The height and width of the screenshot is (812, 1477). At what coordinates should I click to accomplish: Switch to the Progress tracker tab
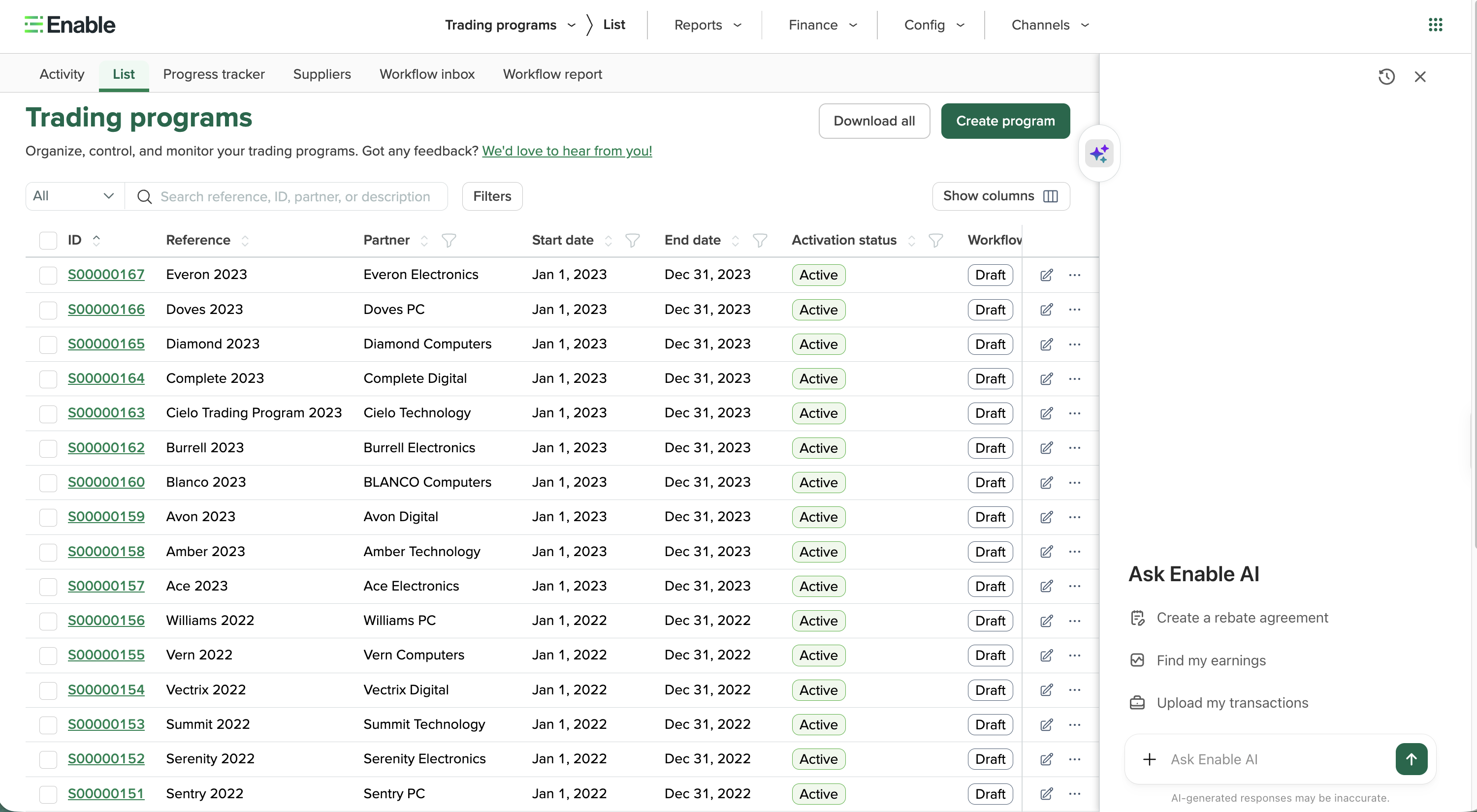tap(214, 74)
